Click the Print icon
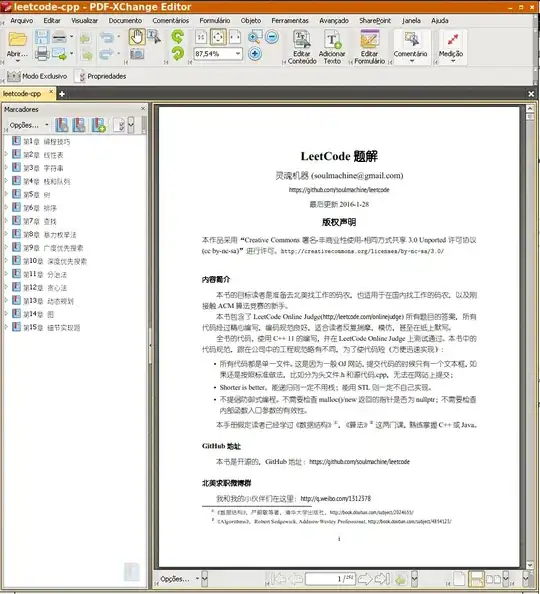 (42, 54)
